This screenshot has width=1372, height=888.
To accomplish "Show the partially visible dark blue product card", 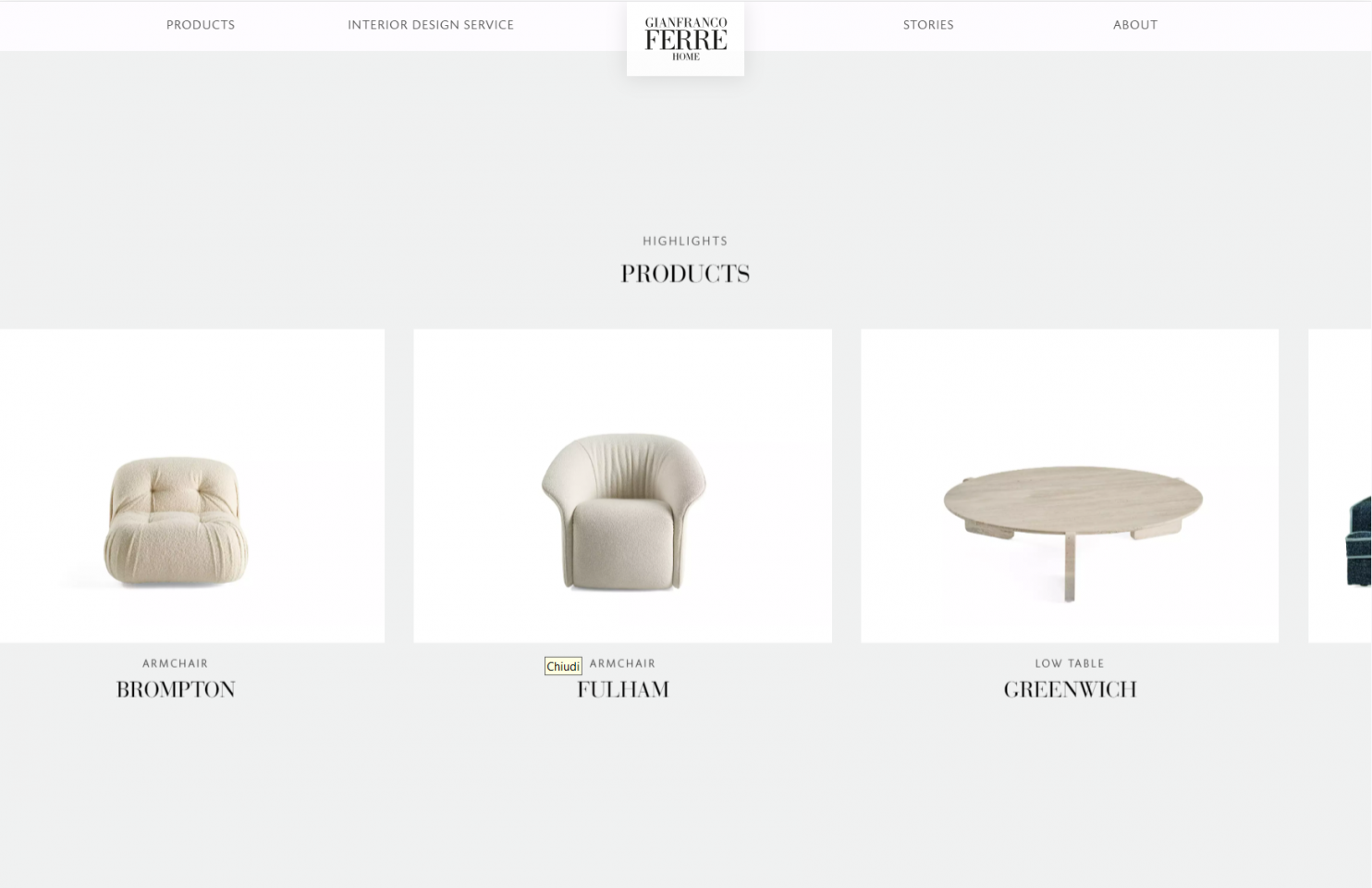I will pos(1340,486).
